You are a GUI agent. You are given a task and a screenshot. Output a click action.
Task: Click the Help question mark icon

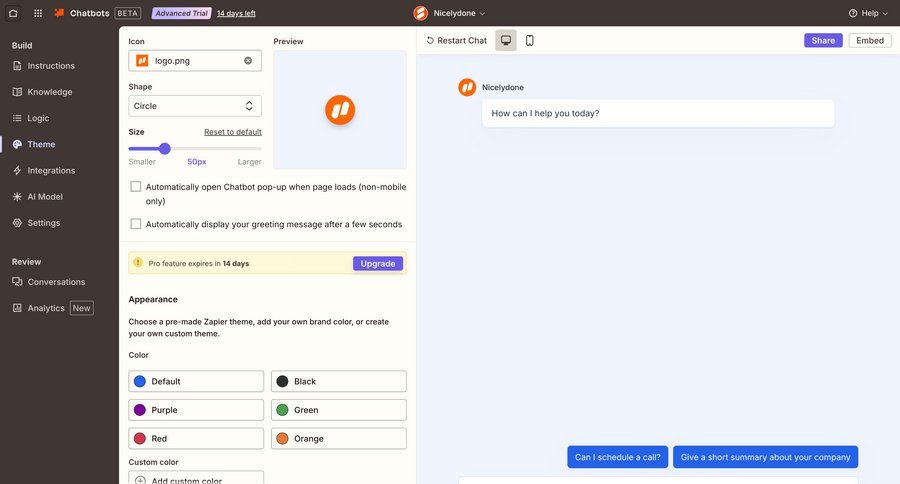(x=853, y=13)
